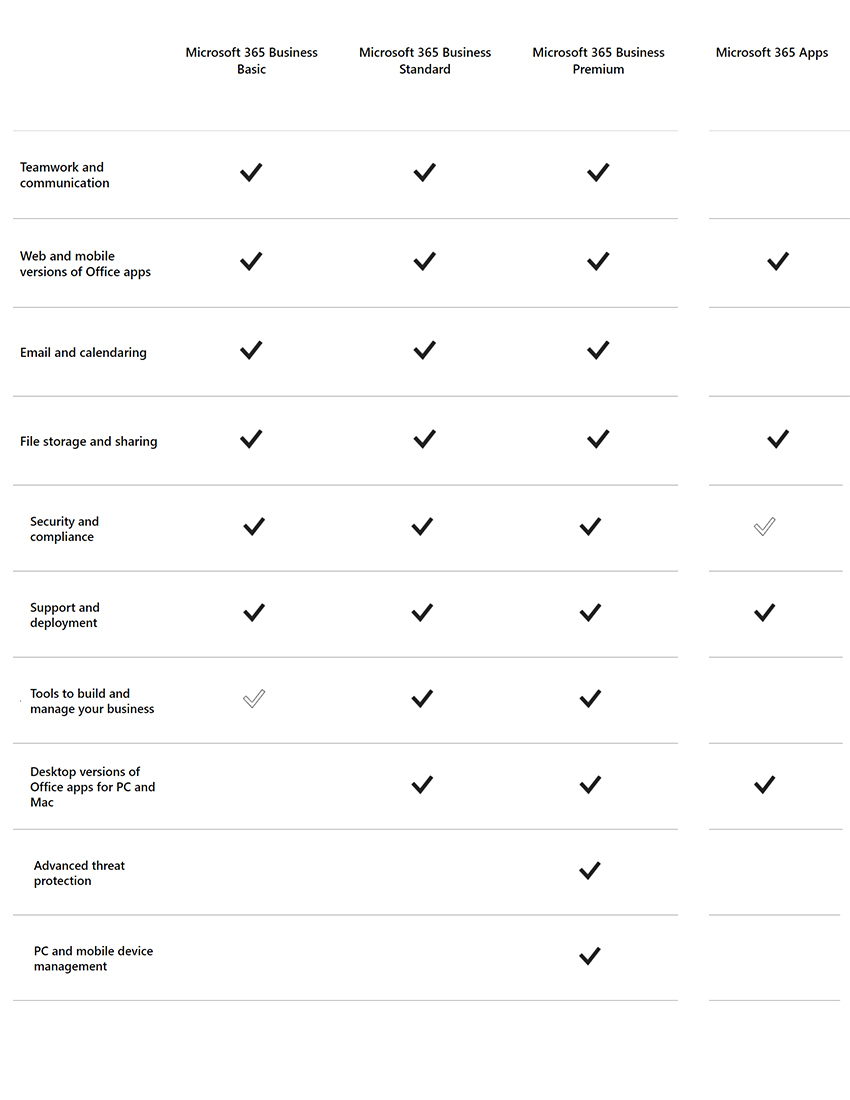Click the Teamwork and communication row label
Viewport: 850px width, 1100px height.
pos(64,175)
